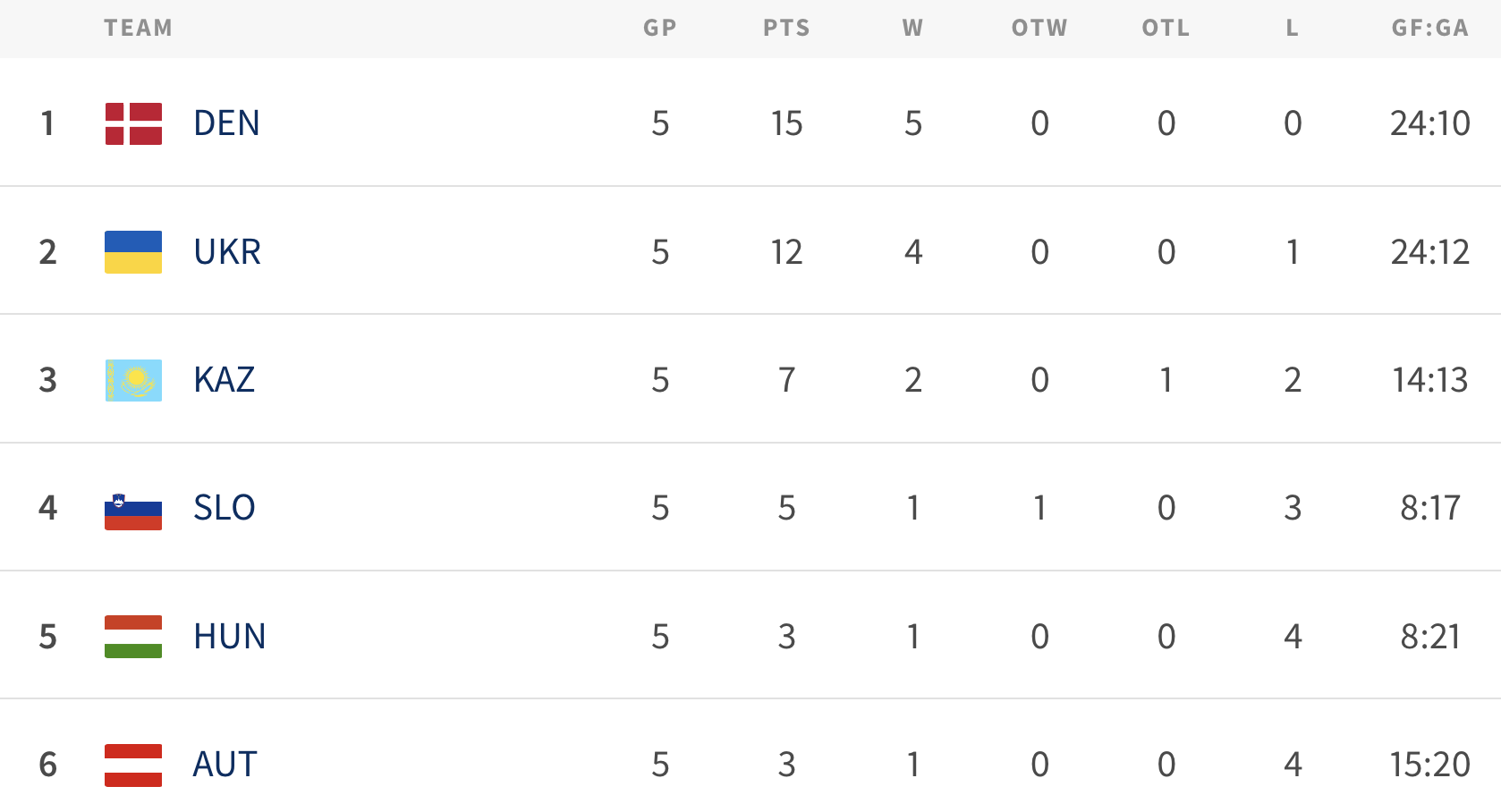Viewport: 1501px width, 812px height.
Task: Sort by the GF:GA column header
Action: pos(1429,29)
